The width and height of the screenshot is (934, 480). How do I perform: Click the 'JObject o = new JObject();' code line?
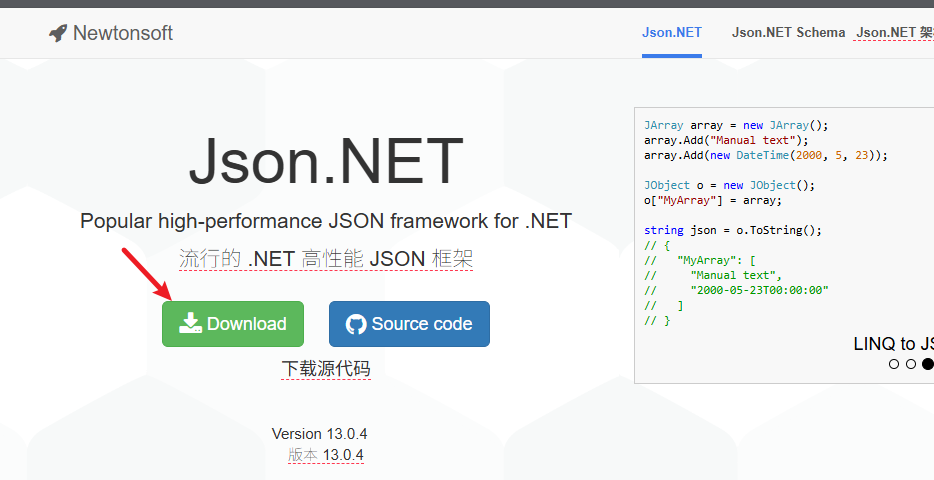pyautogui.click(x=730, y=185)
